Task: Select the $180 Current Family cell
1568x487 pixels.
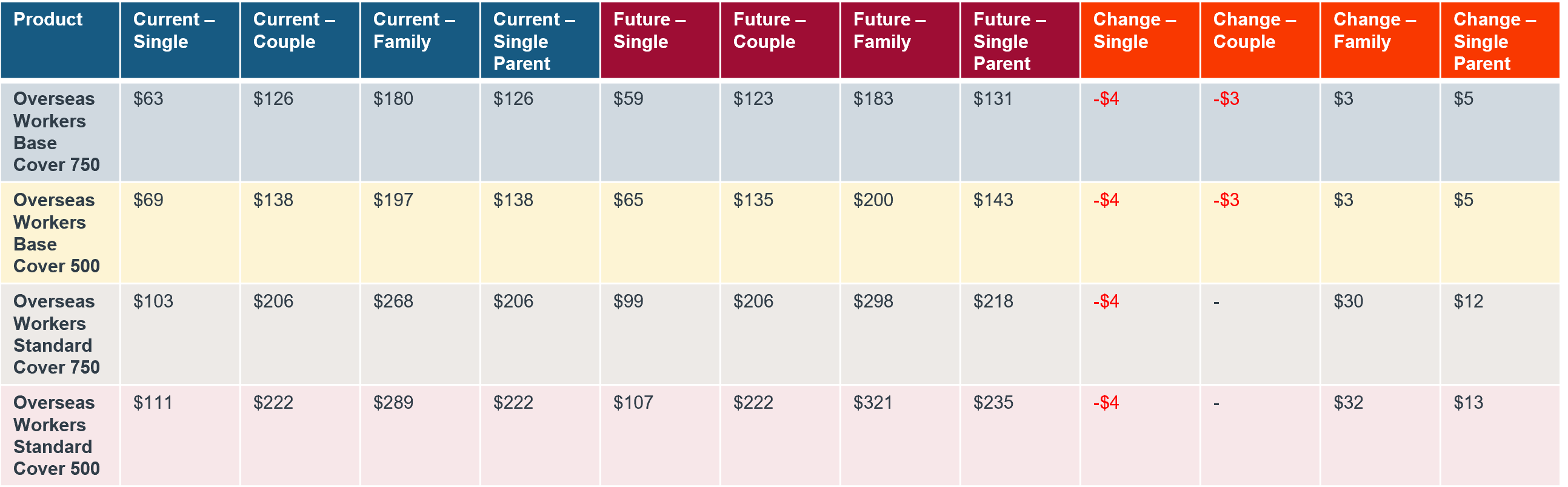Action: click(x=393, y=99)
